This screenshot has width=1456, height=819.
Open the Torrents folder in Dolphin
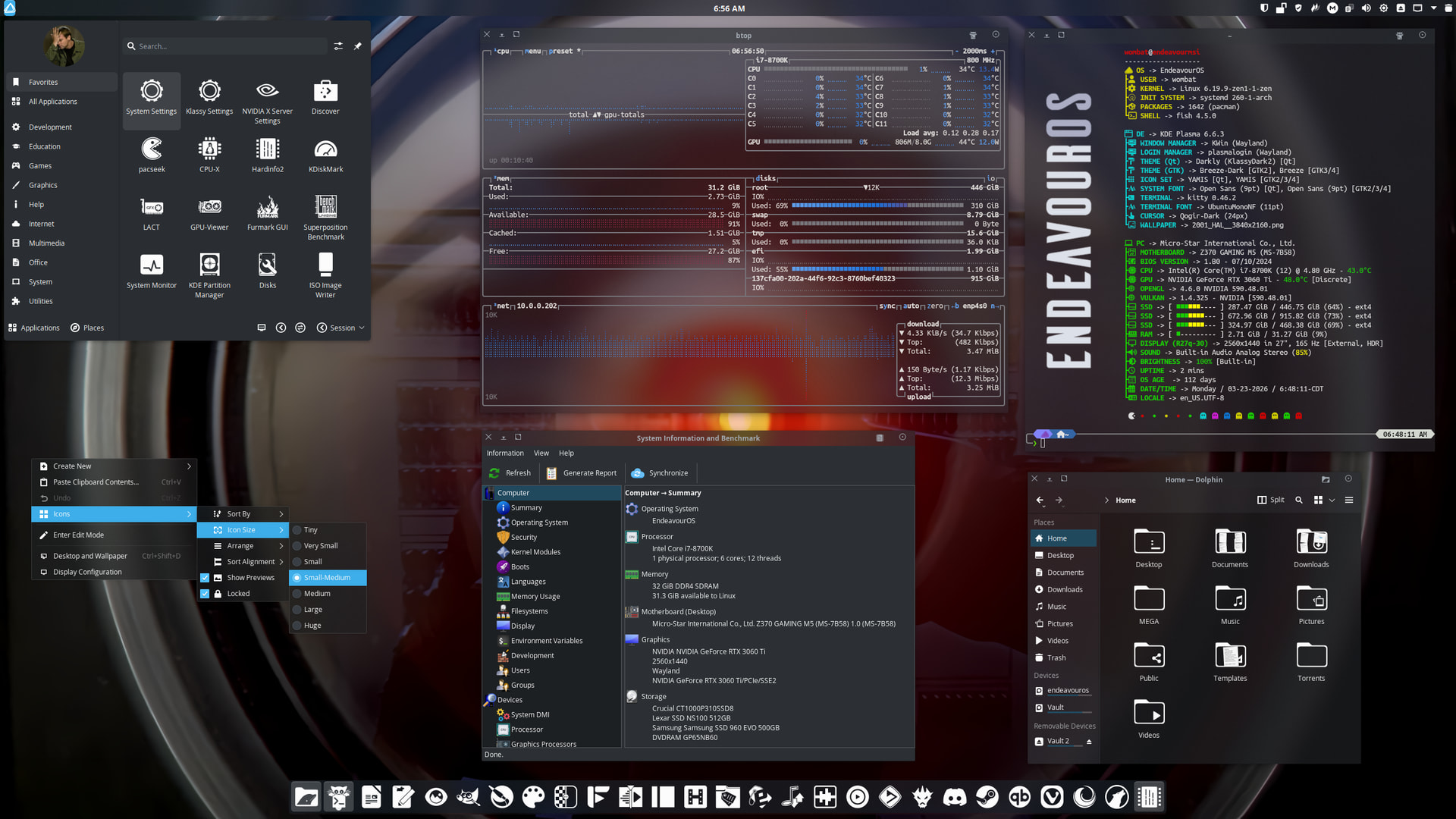coord(1310,657)
